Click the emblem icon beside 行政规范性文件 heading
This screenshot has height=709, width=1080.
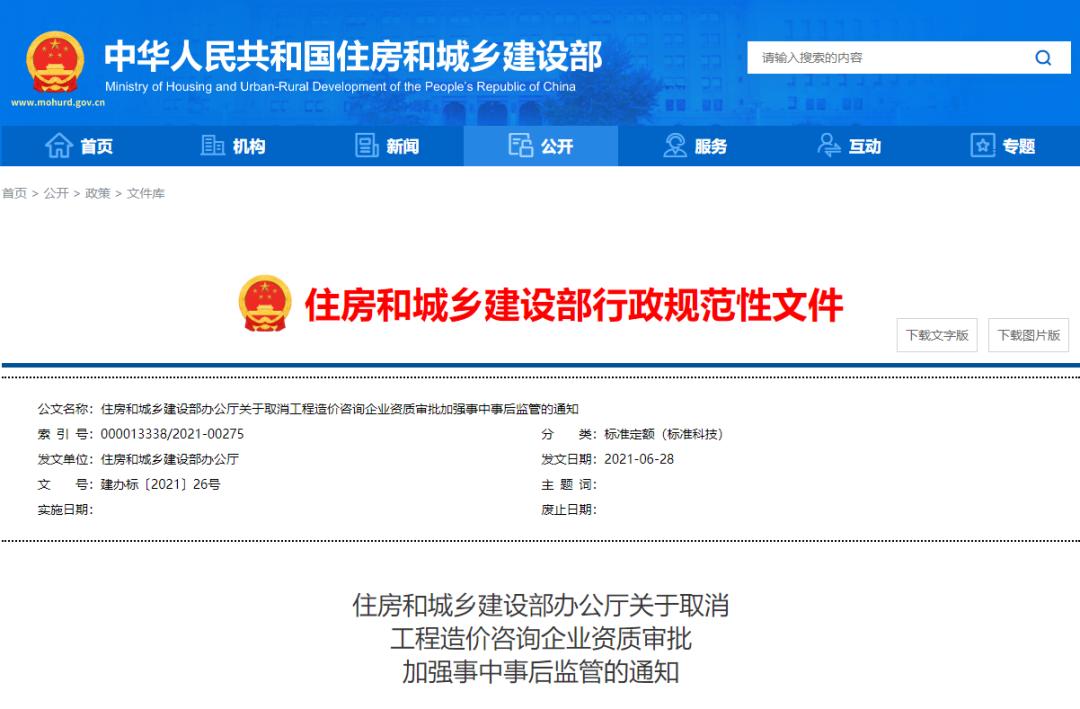pos(264,302)
